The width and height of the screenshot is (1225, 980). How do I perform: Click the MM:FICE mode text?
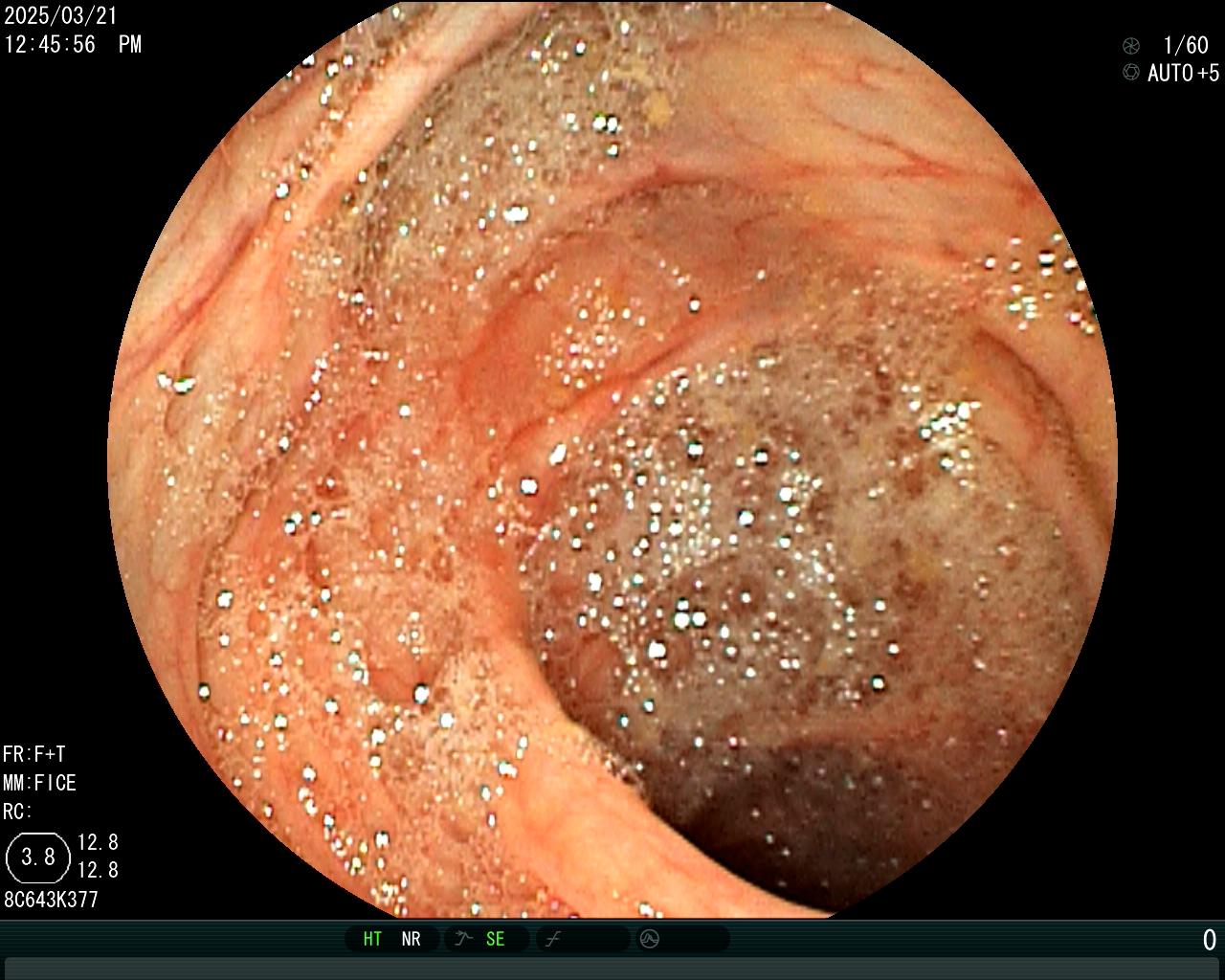39,783
